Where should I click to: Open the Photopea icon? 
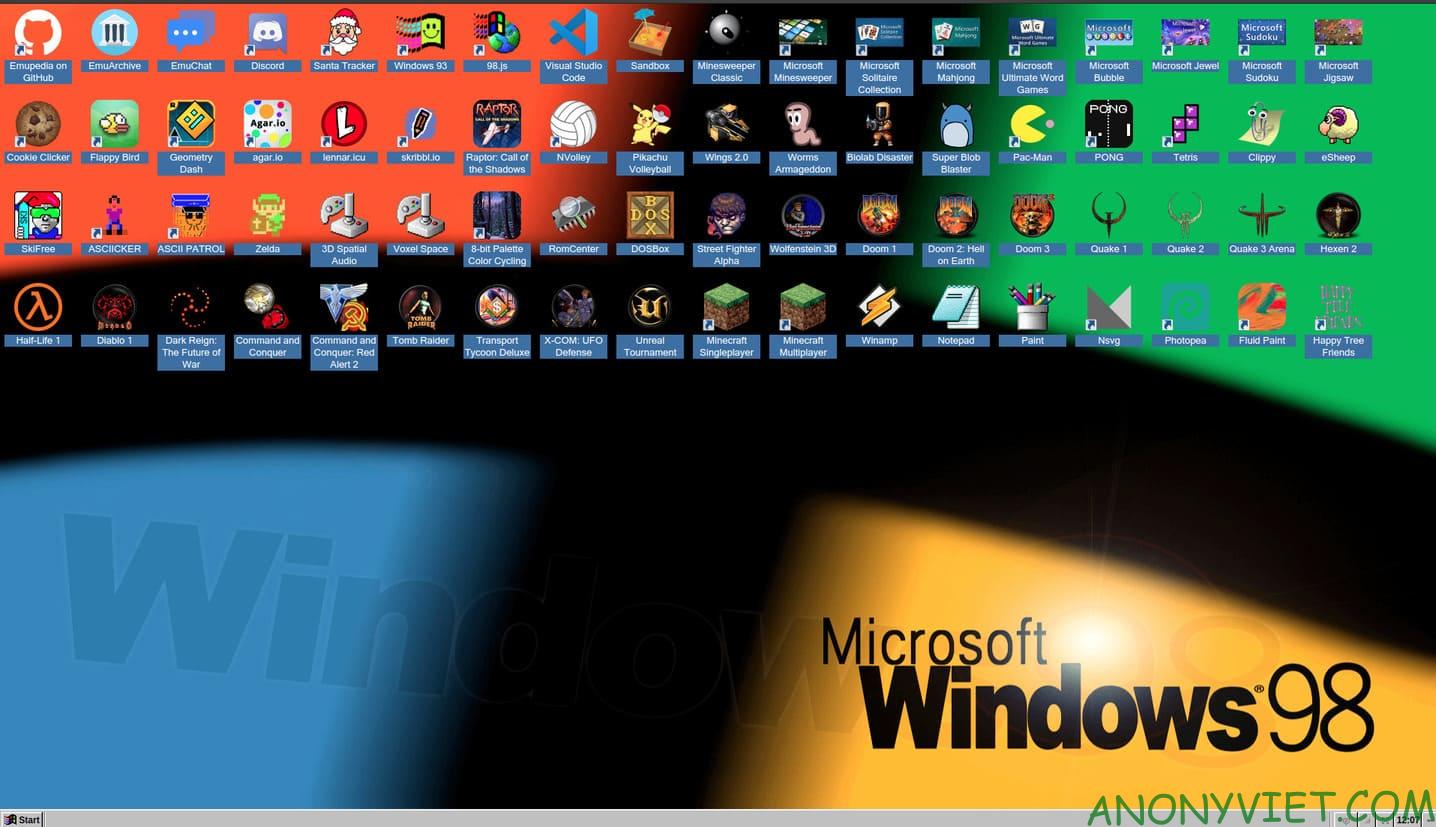click(x=1186, y=307)
